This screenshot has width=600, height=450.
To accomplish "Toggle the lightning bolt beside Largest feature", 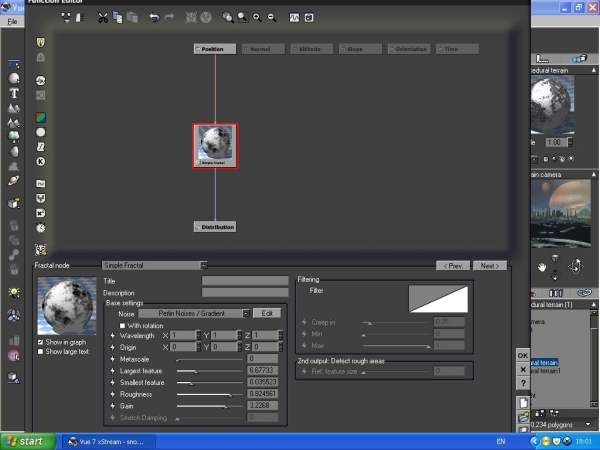I will click(112, 371).
